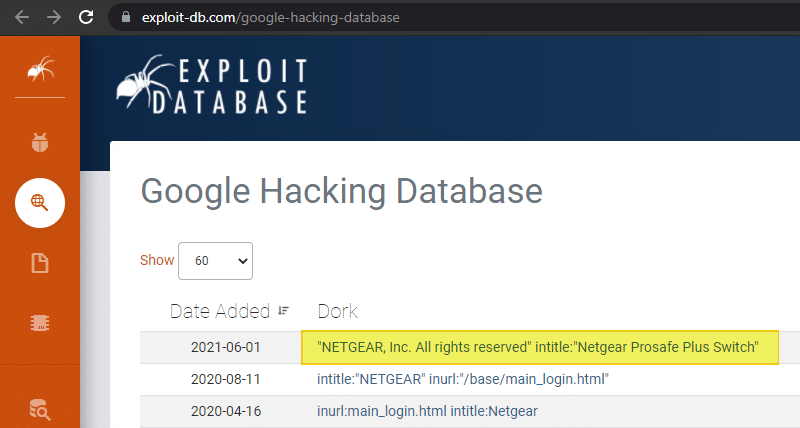Viewport: 800px width, 428px height.
Task: Sort the table by the Dork column header
Action: (337, 311)
